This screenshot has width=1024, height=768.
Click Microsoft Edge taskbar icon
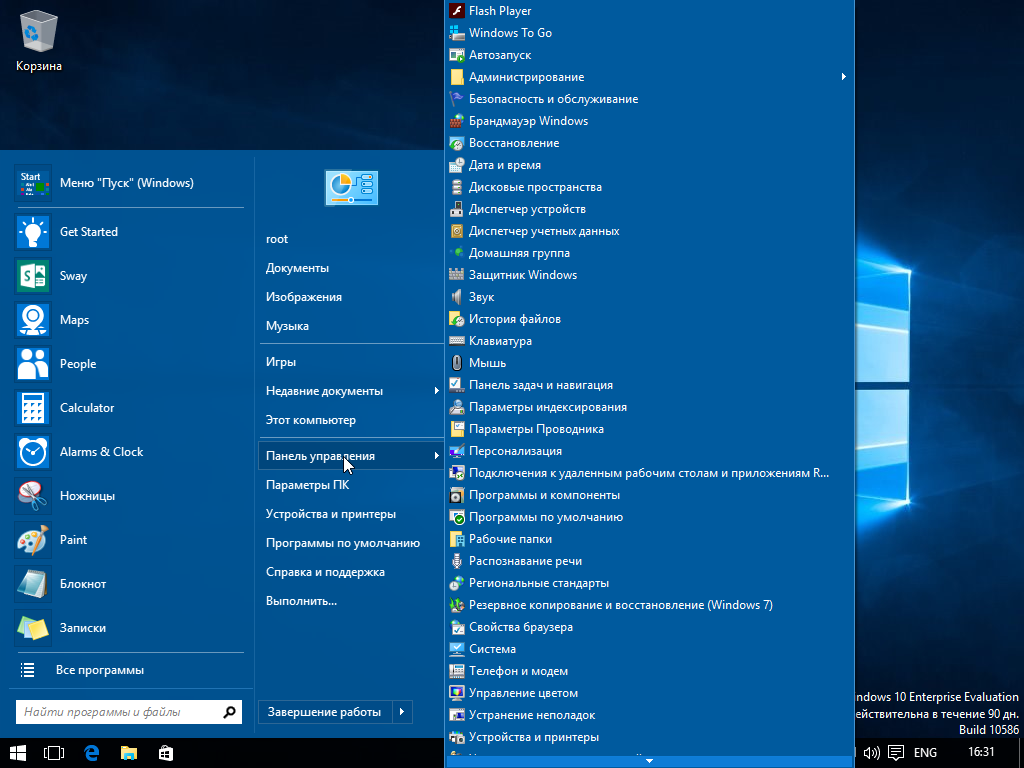pos(91,753)
